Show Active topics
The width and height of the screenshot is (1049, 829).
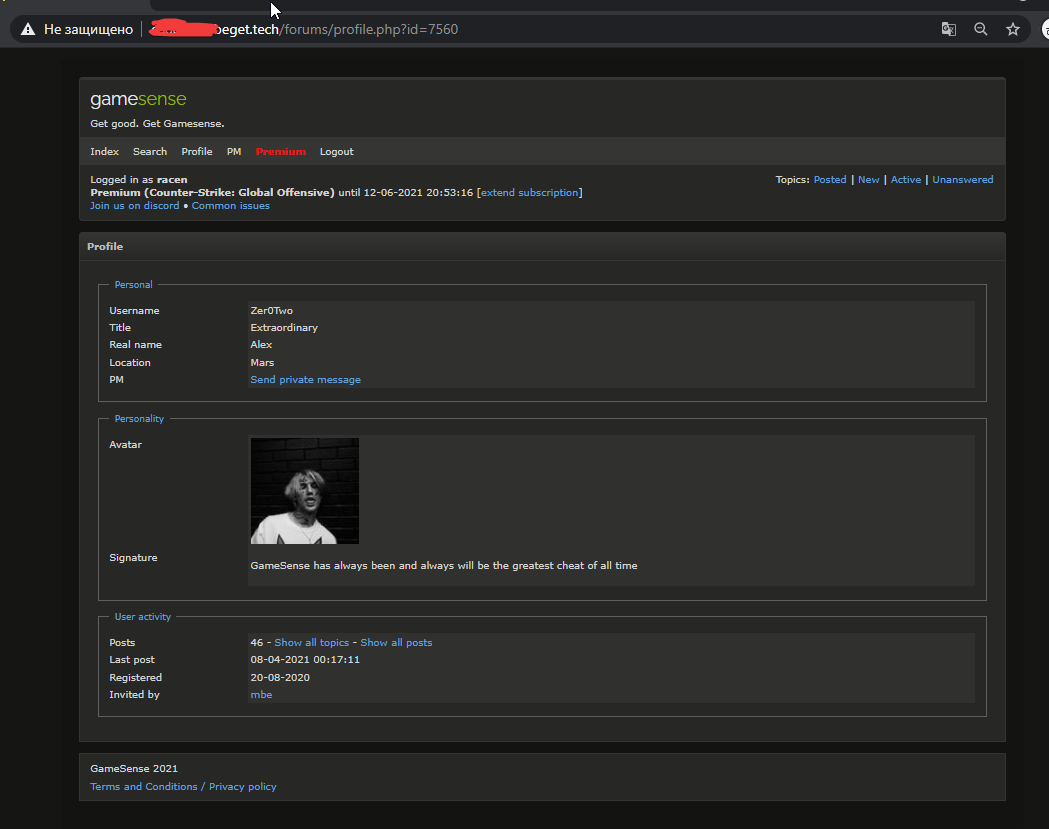coord(906,179)
